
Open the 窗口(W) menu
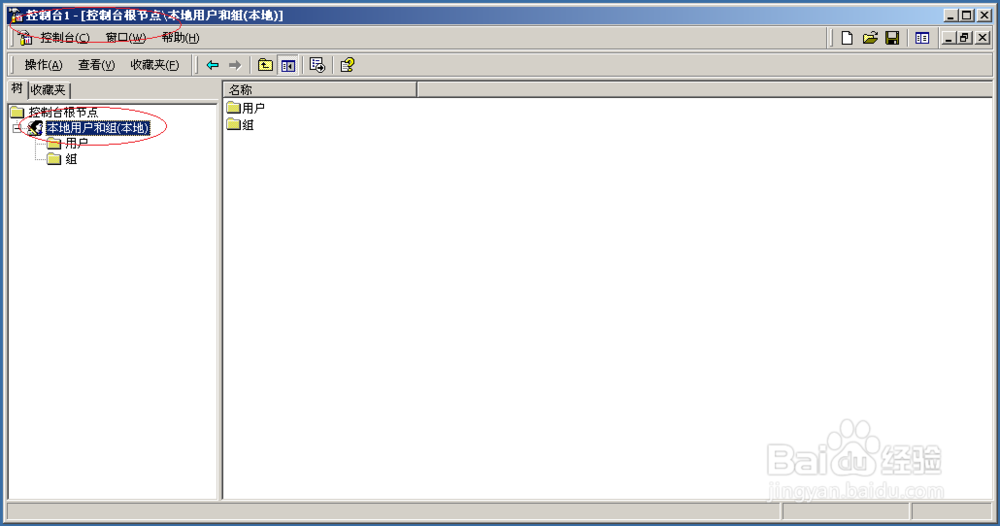126,38
